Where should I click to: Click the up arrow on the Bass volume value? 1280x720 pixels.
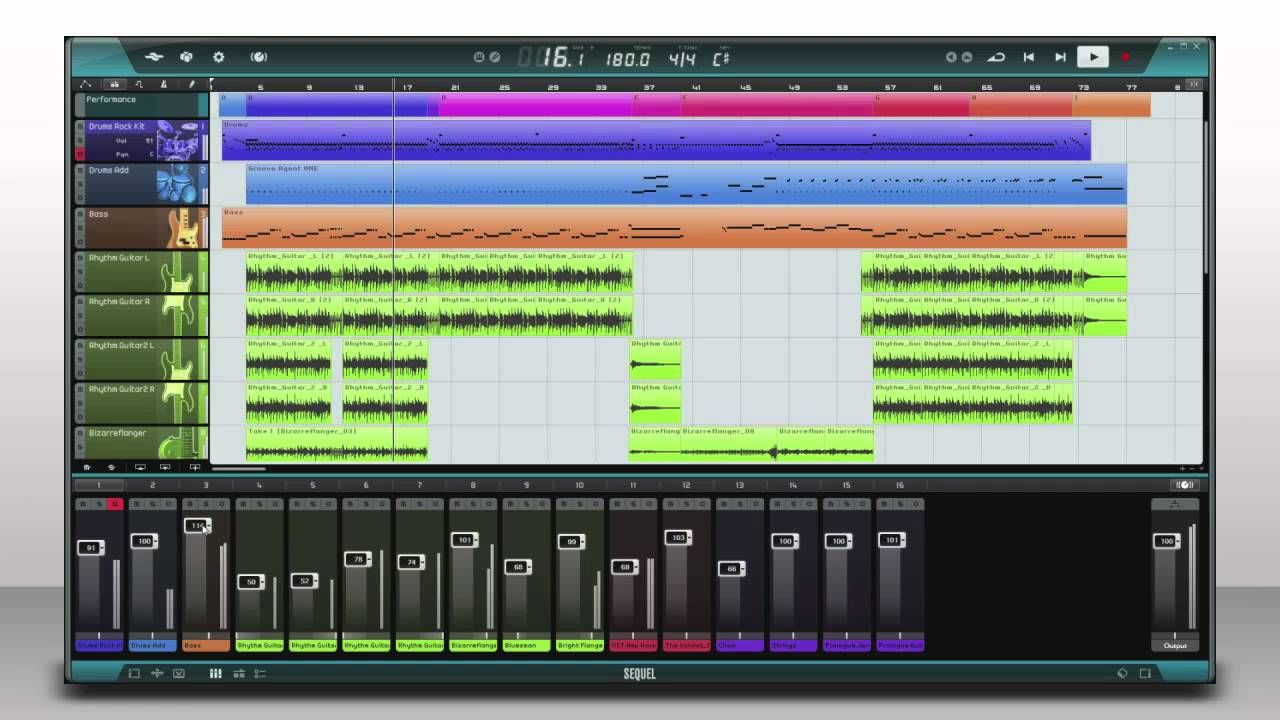(208, 522)
